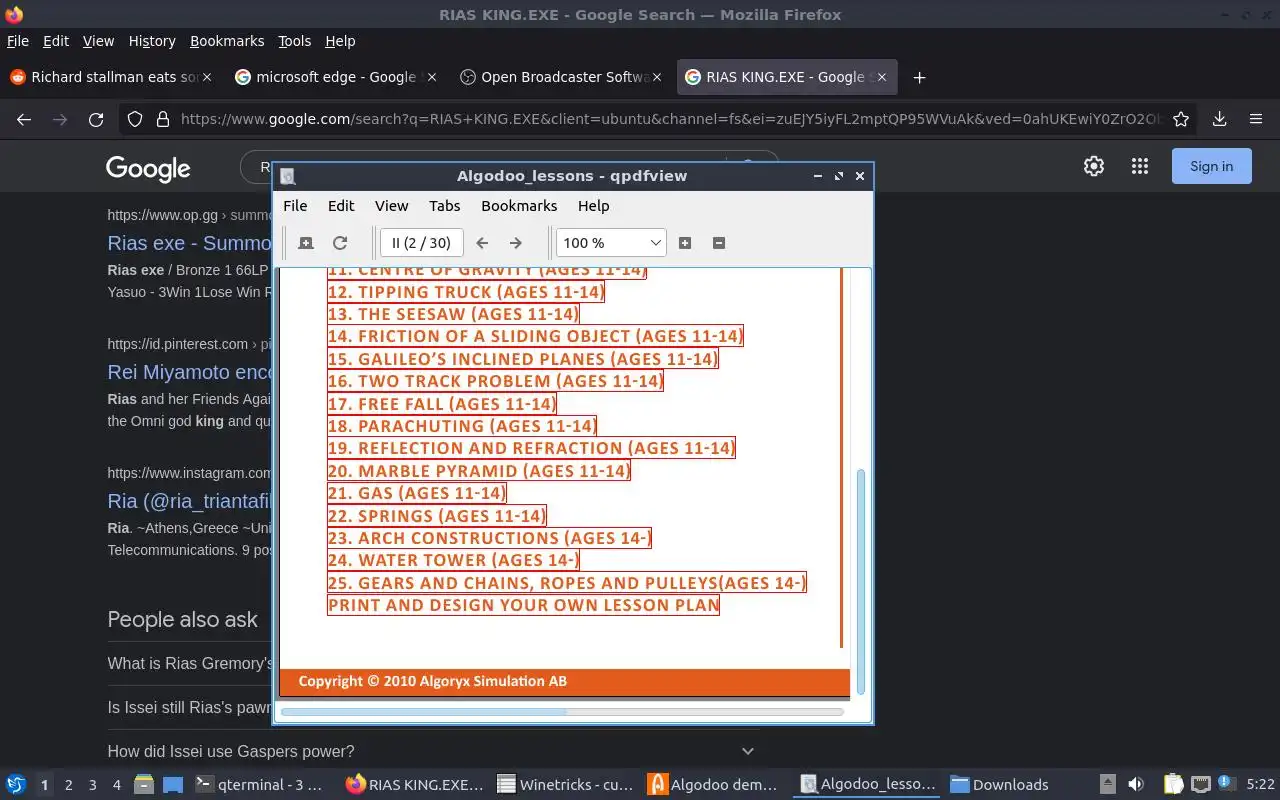The image size is (1280, 800).
Task: Open lesson 21. GAS link
Action: coord(417,493)
